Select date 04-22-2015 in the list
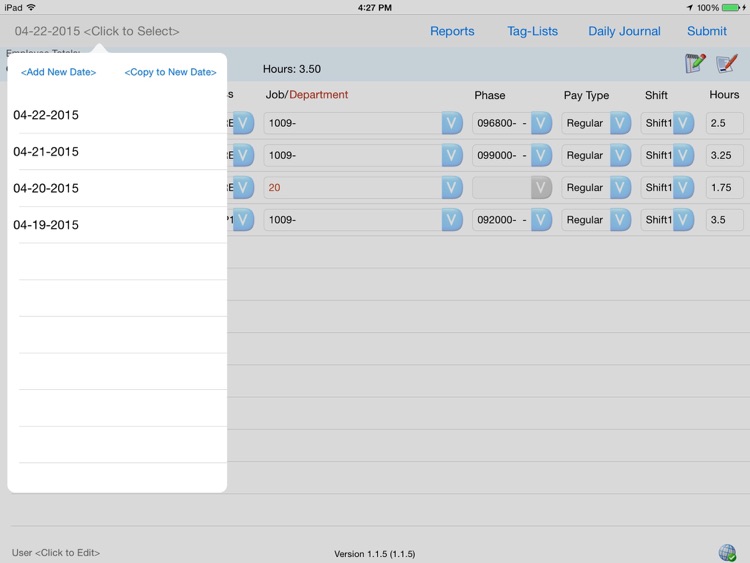Screen dimensions: 750x563 (117, 115)
